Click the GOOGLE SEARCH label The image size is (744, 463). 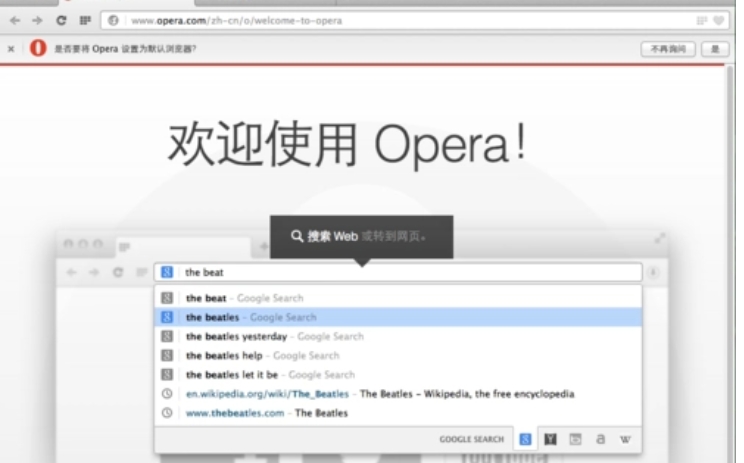[x=472, y=439]
